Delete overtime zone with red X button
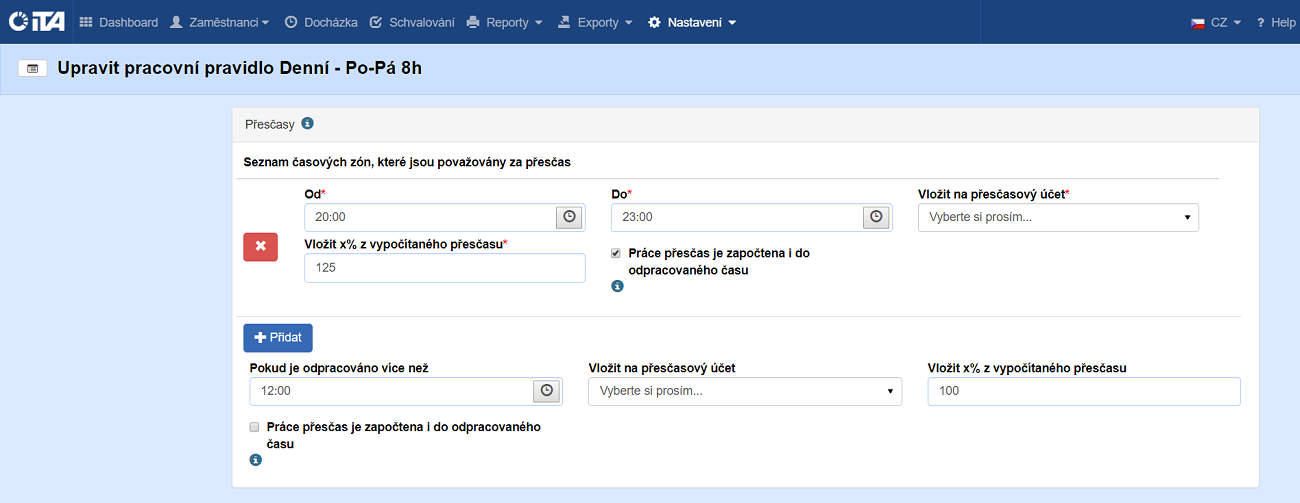The width and height of the screenshot is (1300, 503). (x=260, y=246)
